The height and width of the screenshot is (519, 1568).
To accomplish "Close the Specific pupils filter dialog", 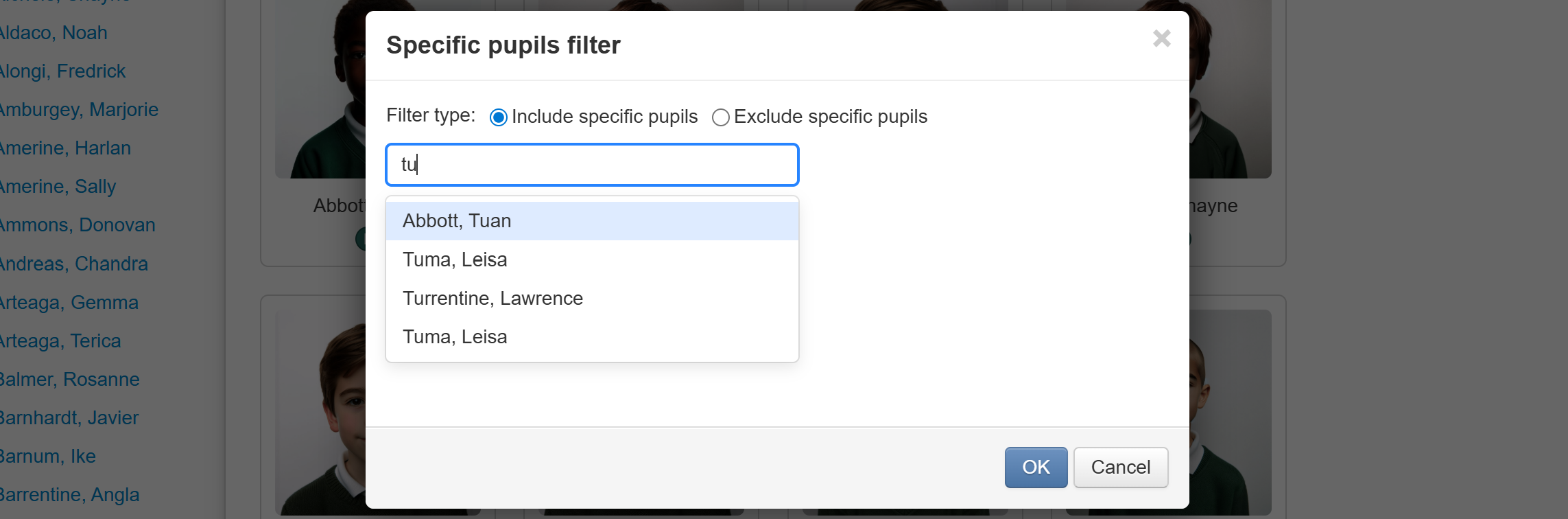I will click(1161, 38).
